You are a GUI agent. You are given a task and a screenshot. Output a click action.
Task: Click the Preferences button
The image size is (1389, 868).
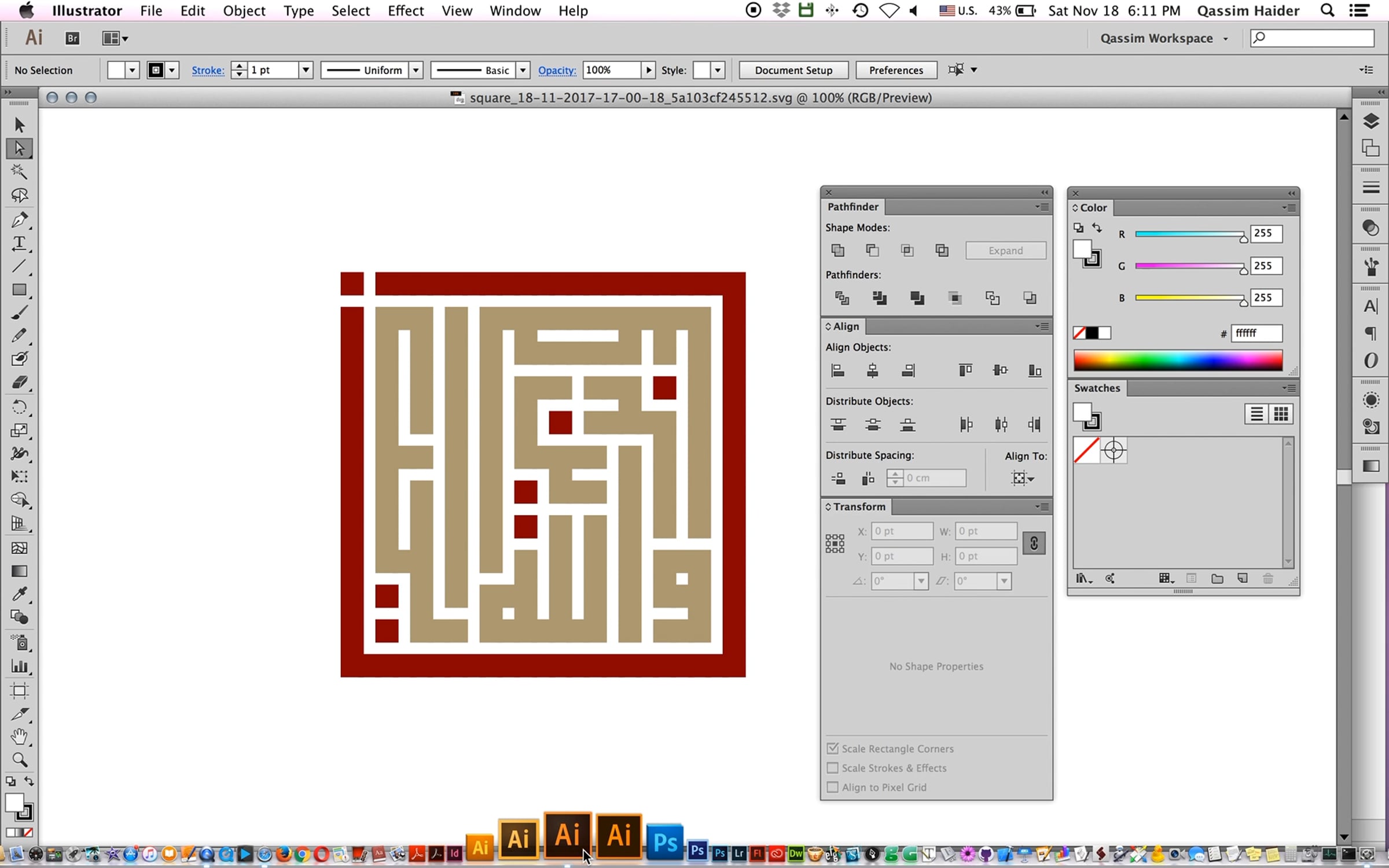coord(896,70)
